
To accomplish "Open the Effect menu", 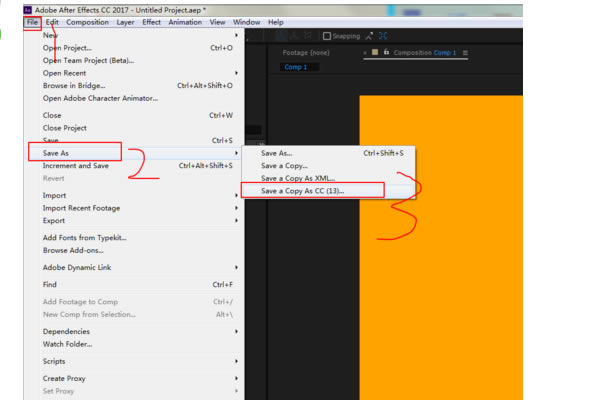I will (152, 22).
